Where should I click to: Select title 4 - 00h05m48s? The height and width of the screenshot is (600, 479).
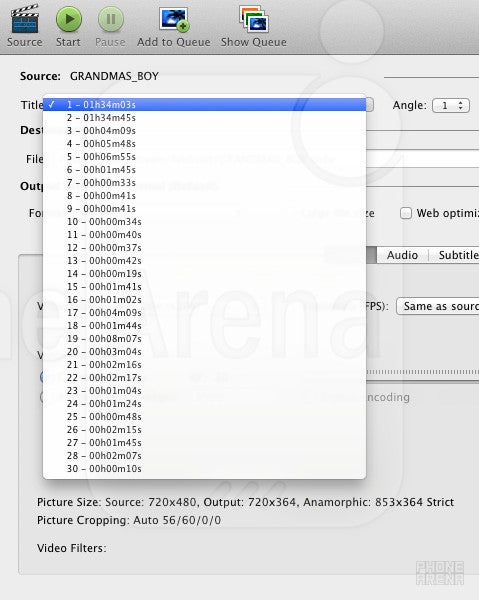pos(205,143)
